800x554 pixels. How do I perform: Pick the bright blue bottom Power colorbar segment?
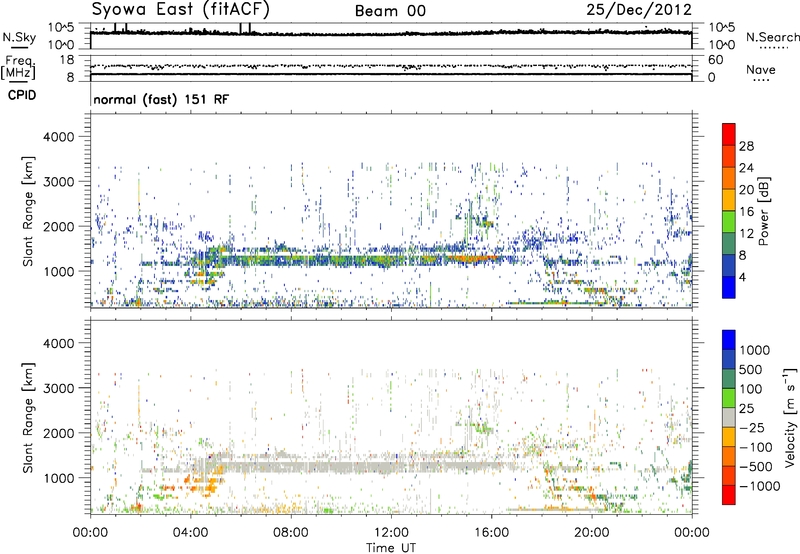pos(729,288)
